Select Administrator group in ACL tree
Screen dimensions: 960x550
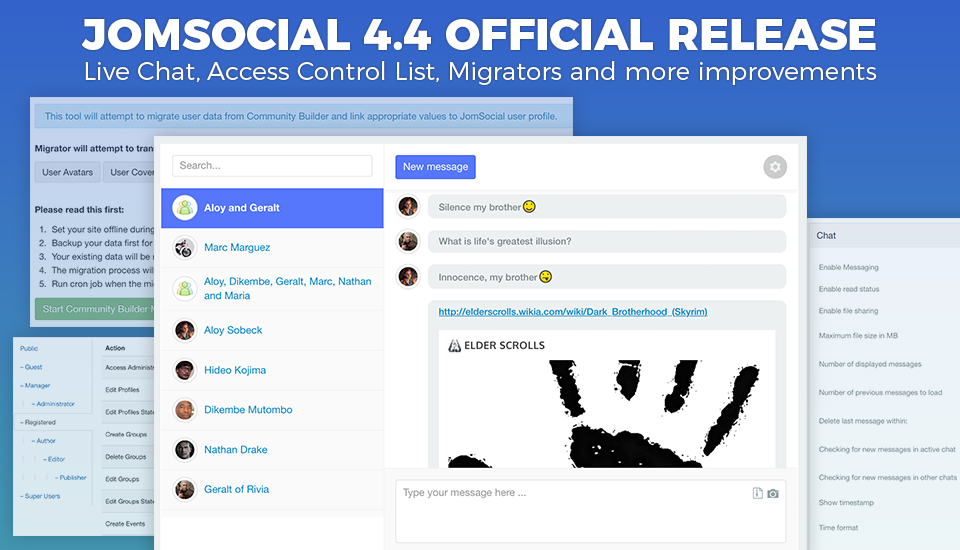click(x=53, y=404)
